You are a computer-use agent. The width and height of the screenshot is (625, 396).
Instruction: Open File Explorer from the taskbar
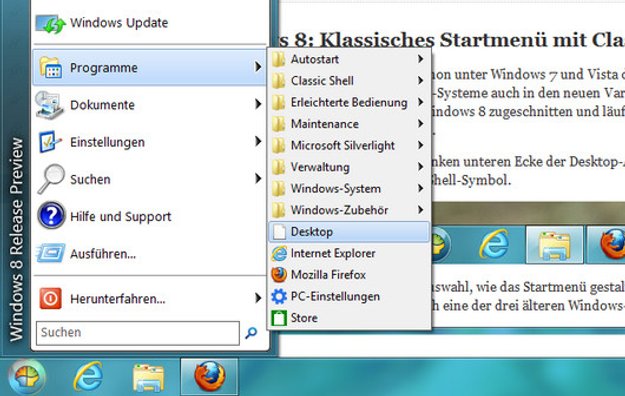click(x=148, y=377)
